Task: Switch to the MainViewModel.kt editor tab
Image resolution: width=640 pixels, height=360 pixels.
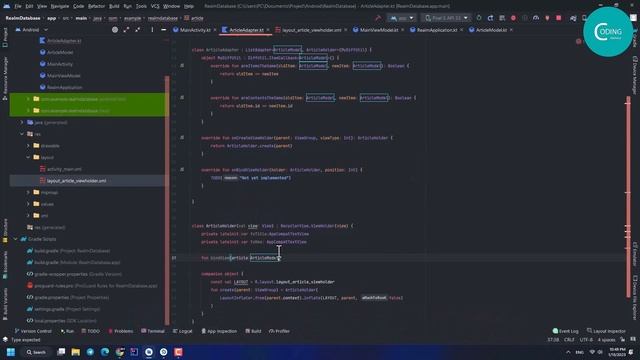Action: click(x=378, y=30)
